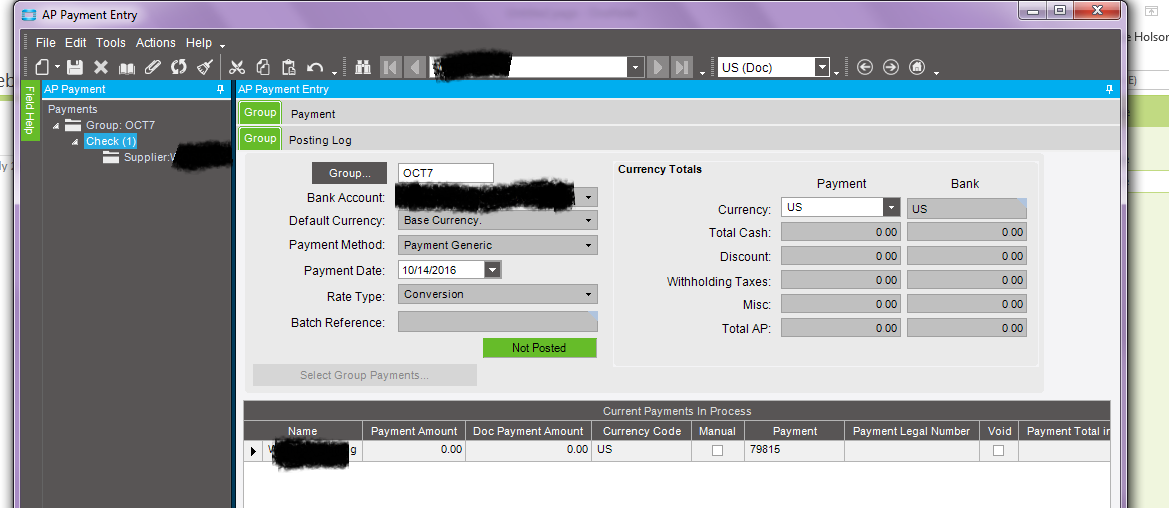Collapse the Check (1) tree node

(x=75, y=142)
